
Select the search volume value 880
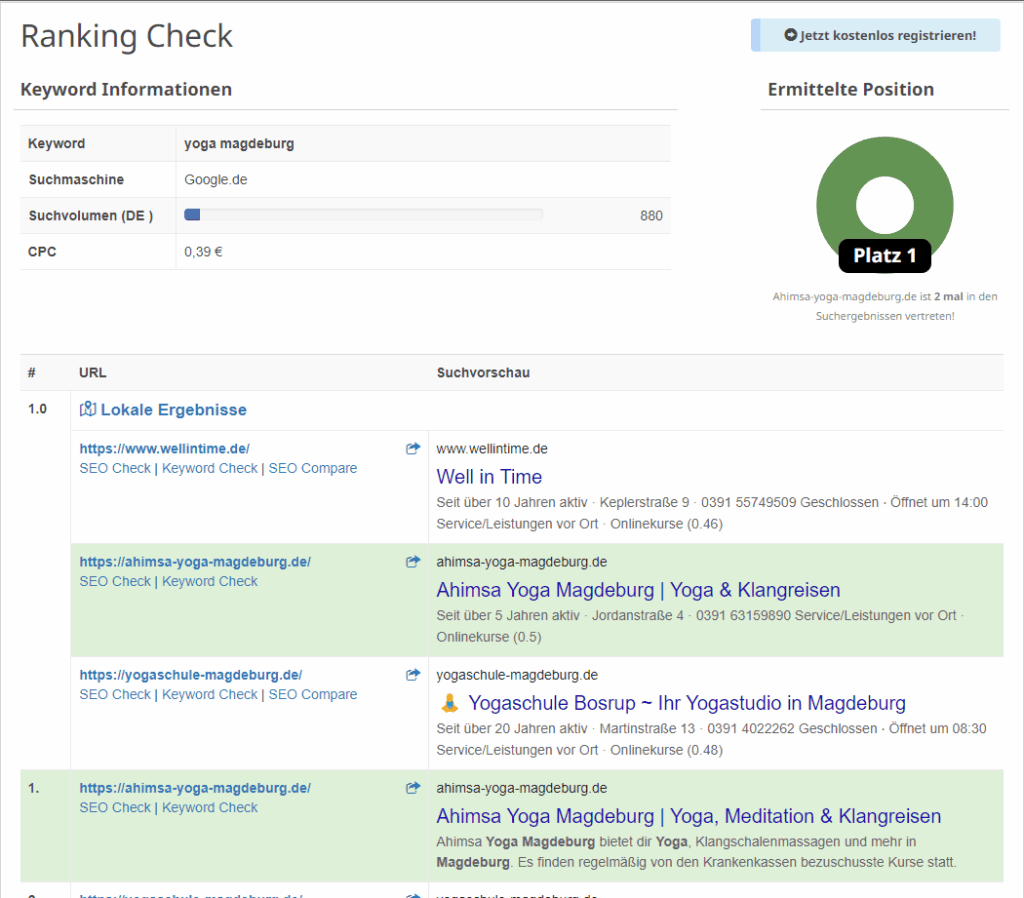click(651, 216)
